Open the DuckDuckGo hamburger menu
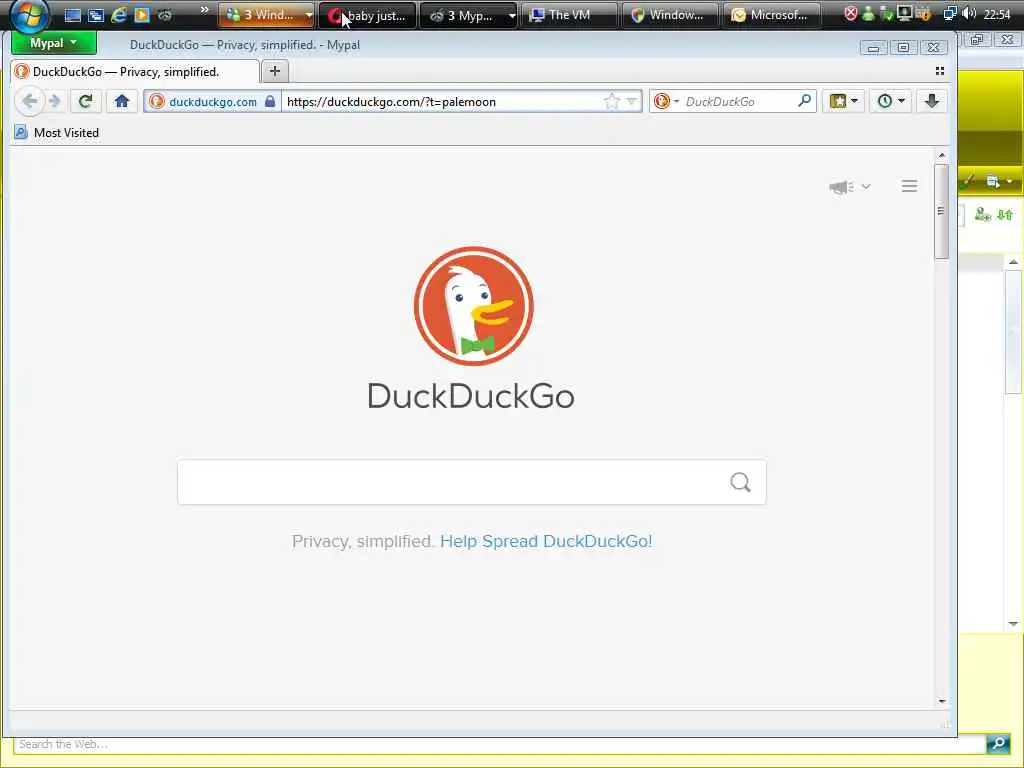The width and height of the screenshot is (1024, 768). pyautogui.click(x=909, y=186)
